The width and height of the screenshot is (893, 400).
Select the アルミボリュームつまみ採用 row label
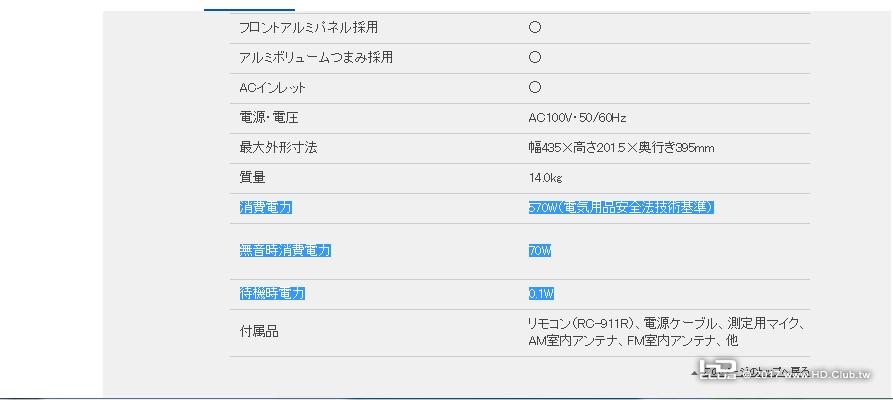click(x=315, y=58)
